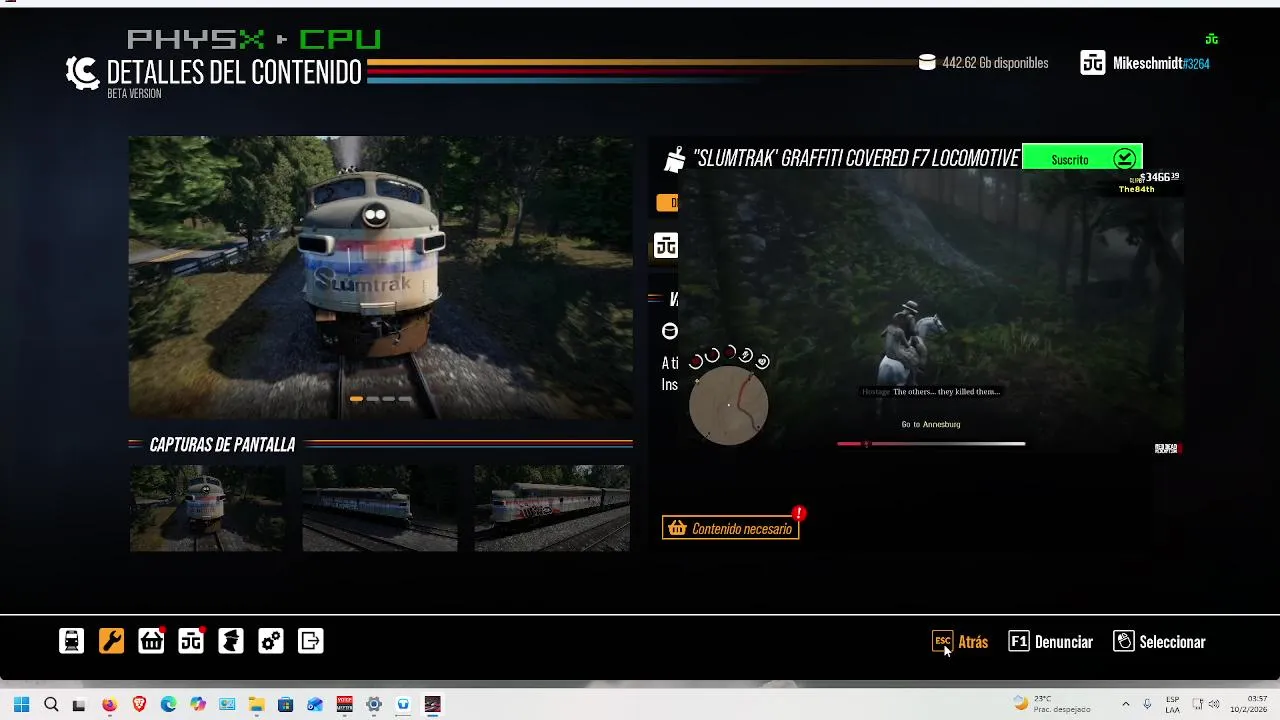Click the mouse icon beside Seleccionar
1280x720 pixels.
pos(1124,641)
